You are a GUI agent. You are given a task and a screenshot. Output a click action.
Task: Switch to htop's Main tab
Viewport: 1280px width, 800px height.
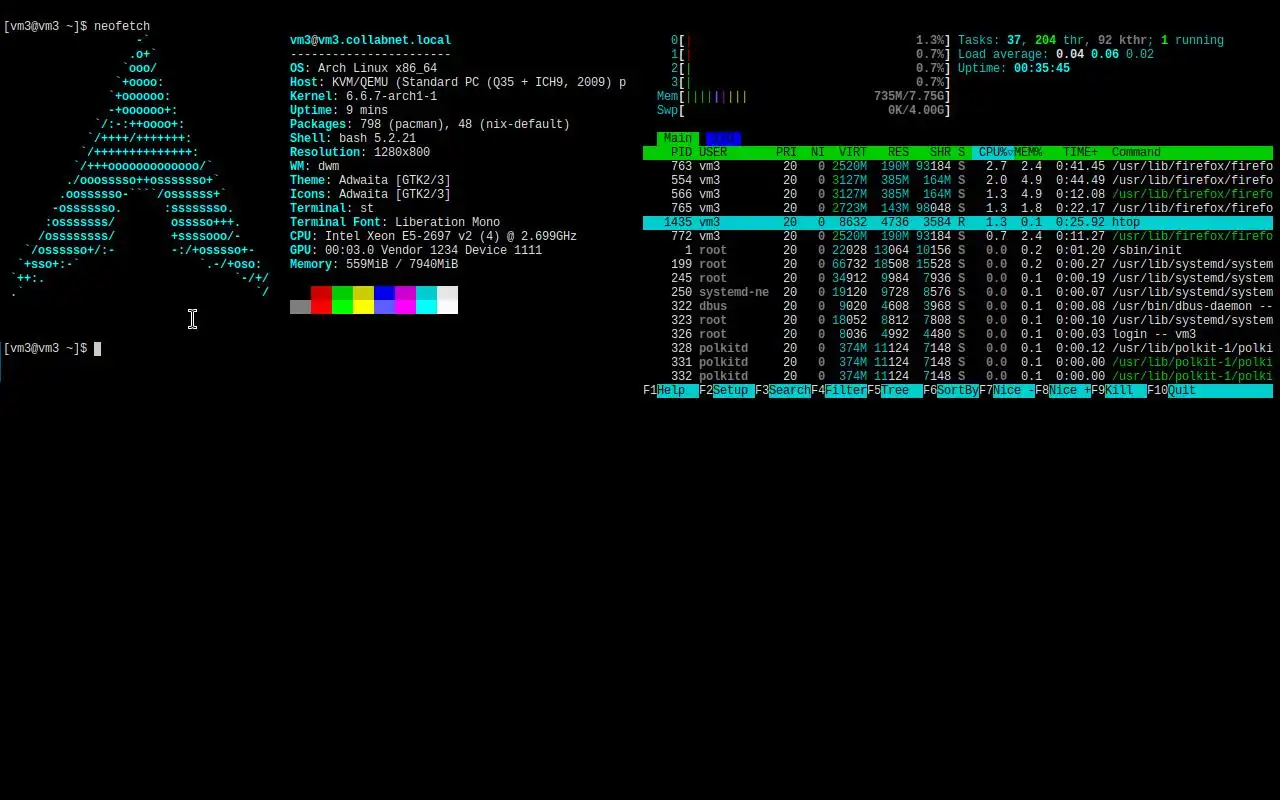click(x=678, y=138)
